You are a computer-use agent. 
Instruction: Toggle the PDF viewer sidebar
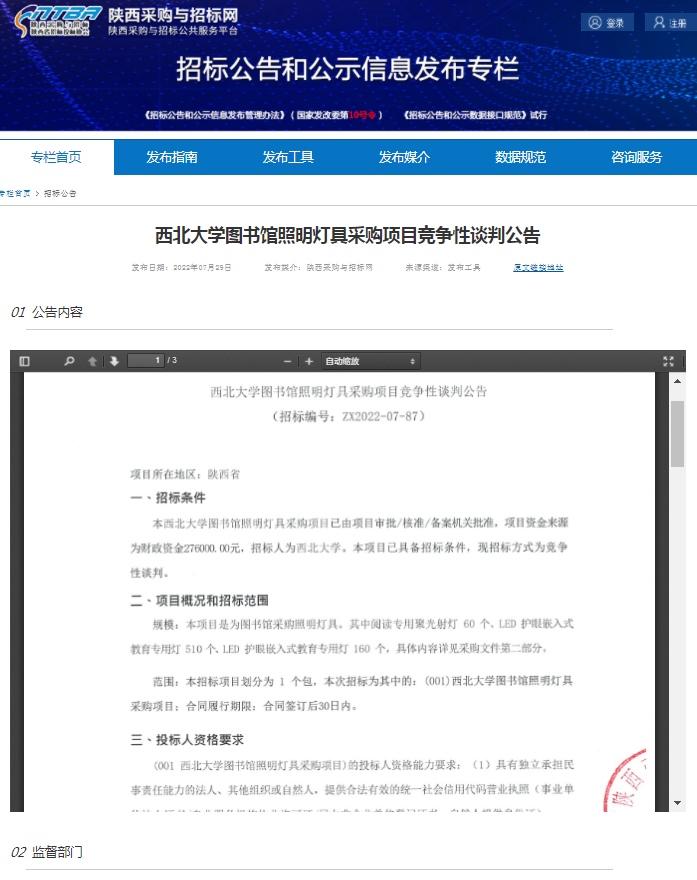coord(25,361)
